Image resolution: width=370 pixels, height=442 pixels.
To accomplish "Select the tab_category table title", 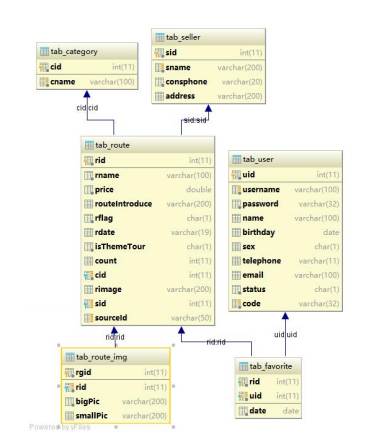I will 74,52.
